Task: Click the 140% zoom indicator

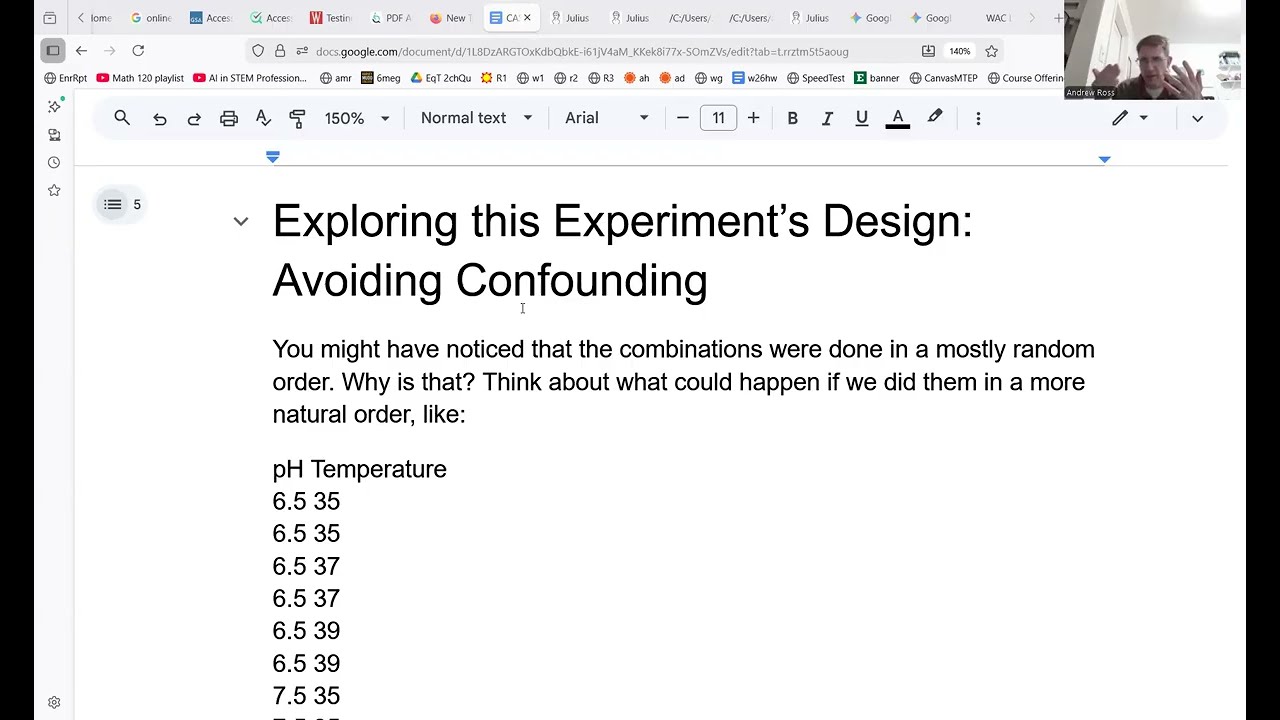Action: [959, 51]
